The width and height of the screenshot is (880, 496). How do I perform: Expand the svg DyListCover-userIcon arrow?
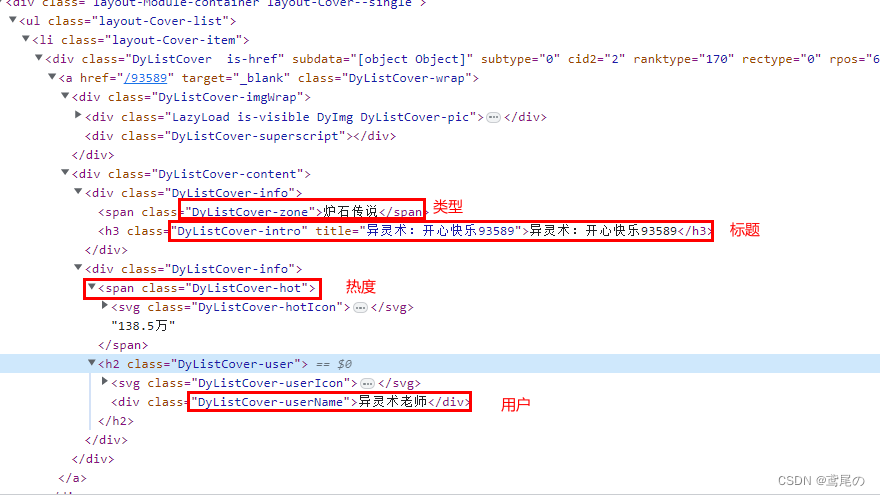click(104, 382)
